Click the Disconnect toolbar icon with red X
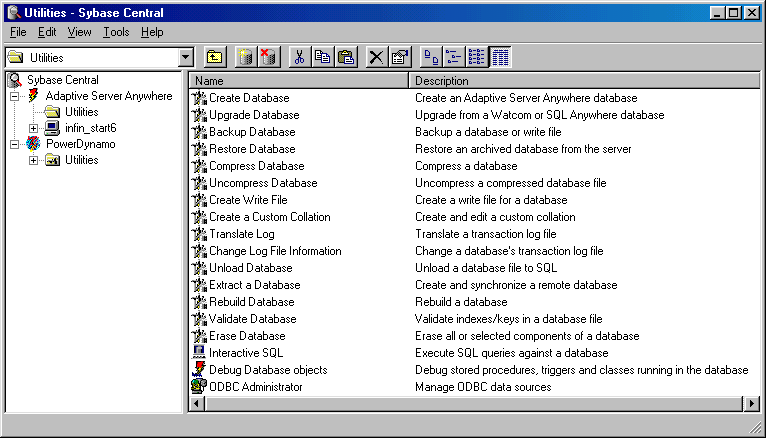766x438 pixels. [269, 57]
